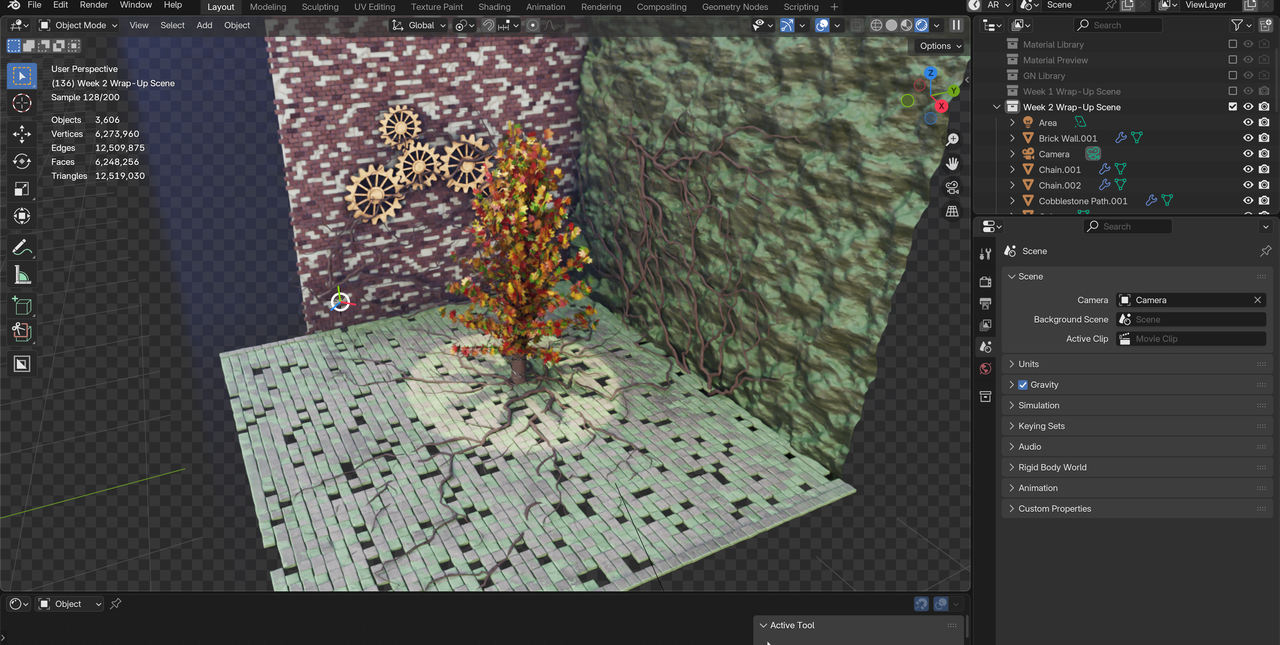
Task: Toggle camera view in viewport
Action: [952, 187]
